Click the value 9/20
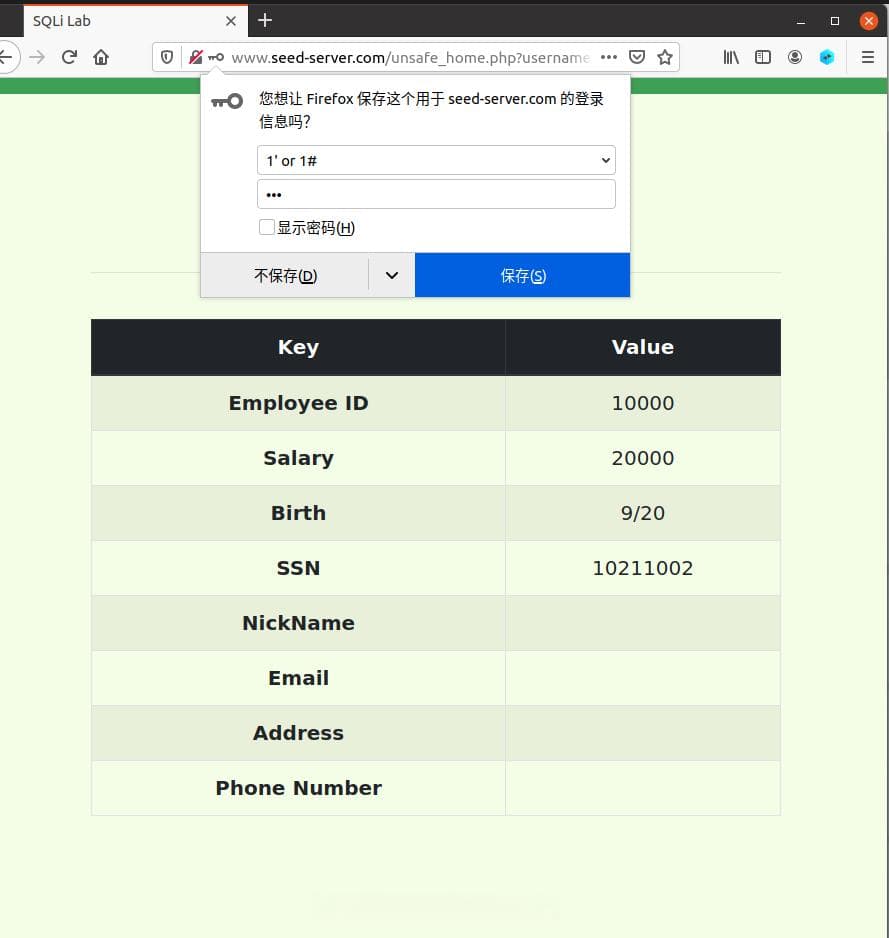 pos(643,513)
